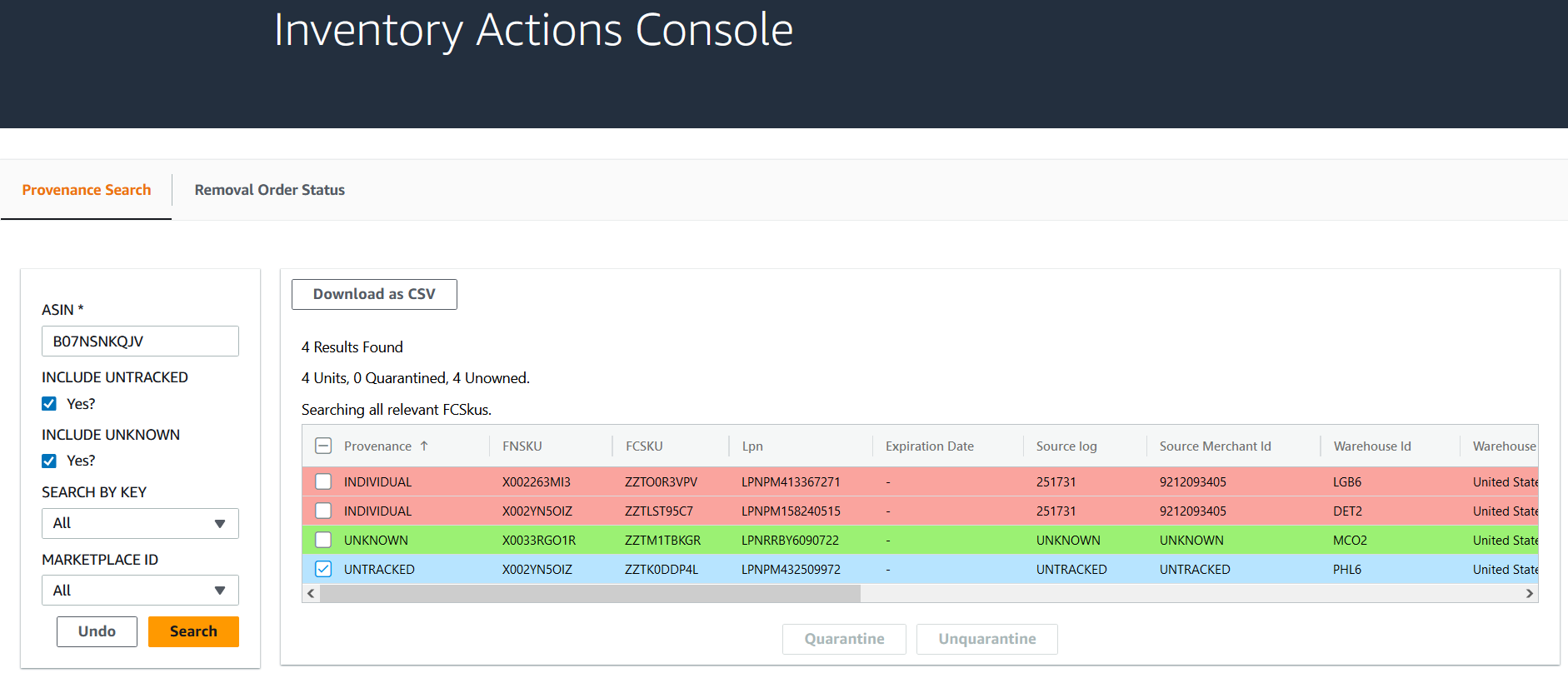The width and height of the screenshot is (1568, 688).
Task: Click the Undo button
Action: point(97,631)
